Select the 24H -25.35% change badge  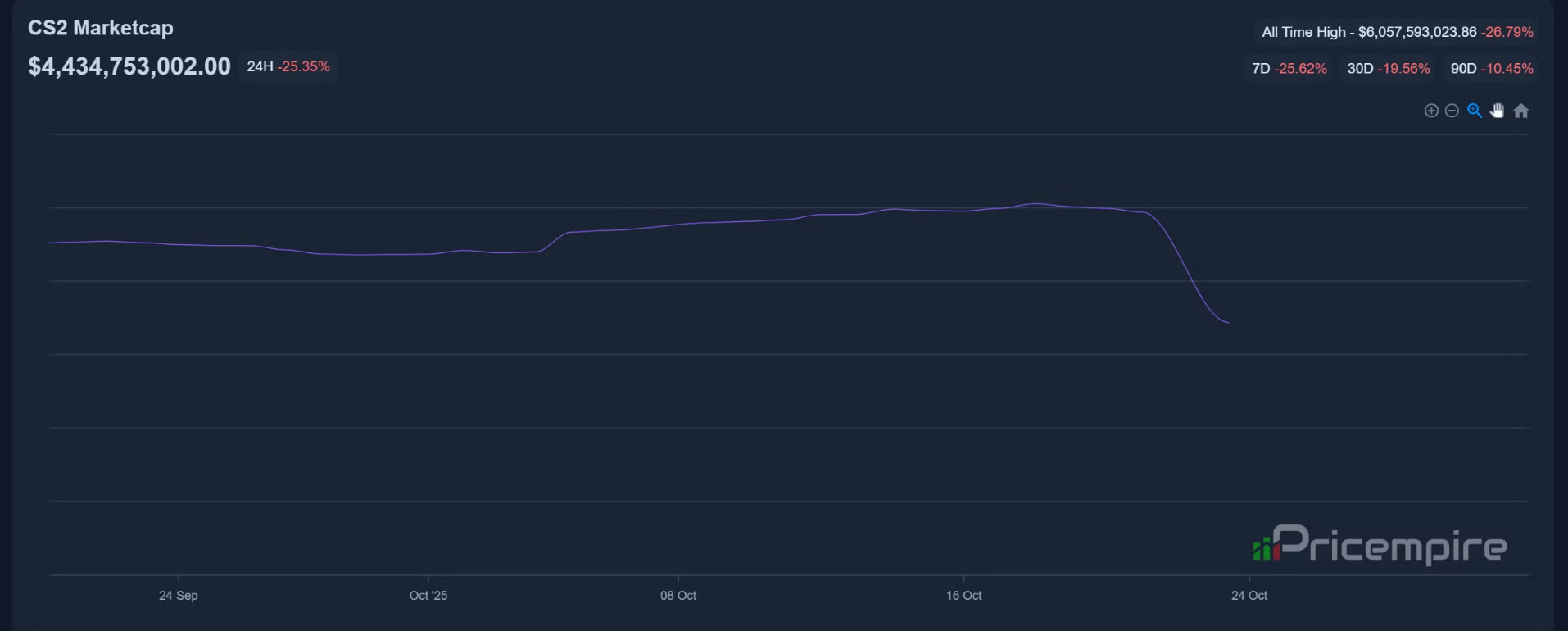(x=288, y=66)
